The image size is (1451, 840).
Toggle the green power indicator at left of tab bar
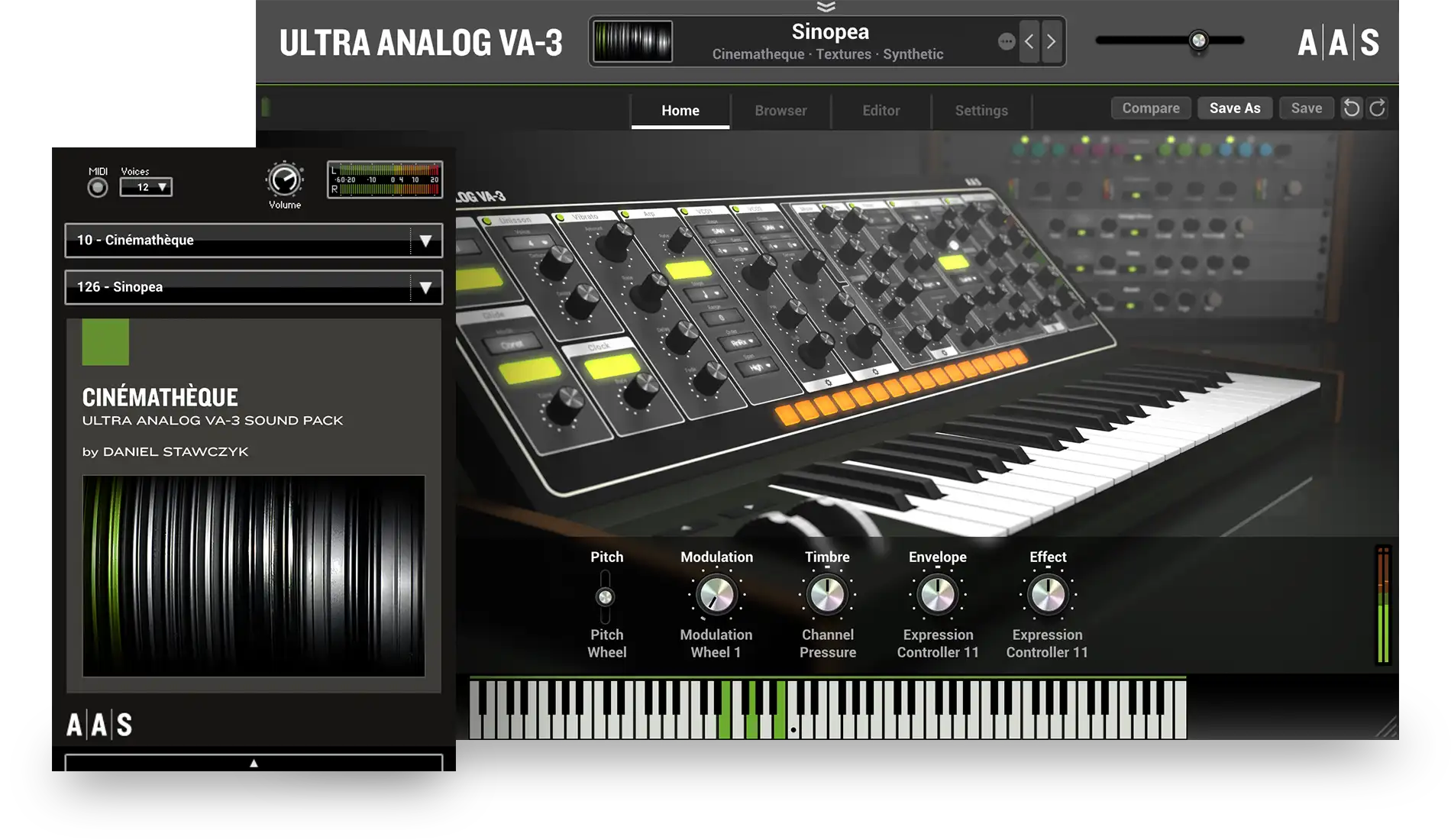(x=266, y=108)
